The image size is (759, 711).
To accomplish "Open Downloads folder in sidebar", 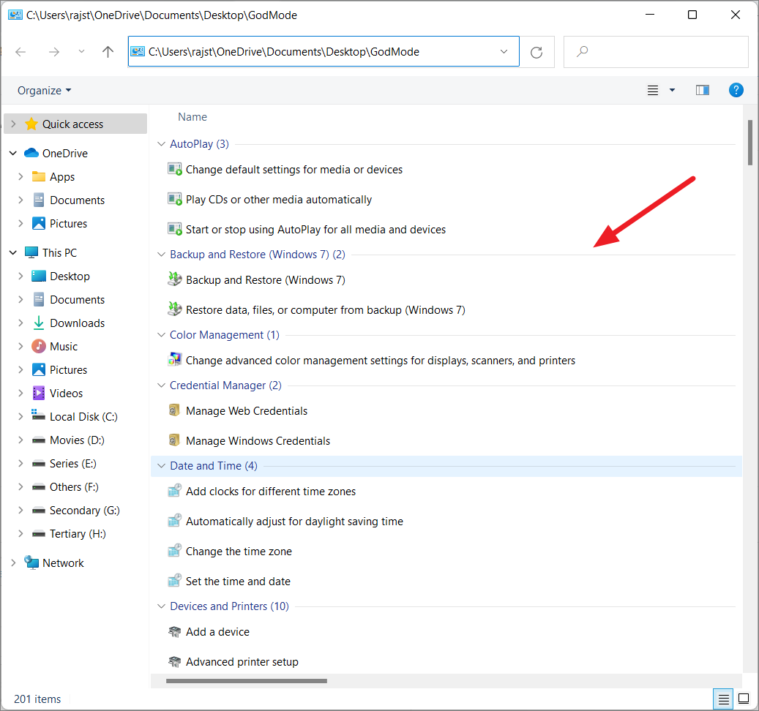I will (x=77, y=323).
